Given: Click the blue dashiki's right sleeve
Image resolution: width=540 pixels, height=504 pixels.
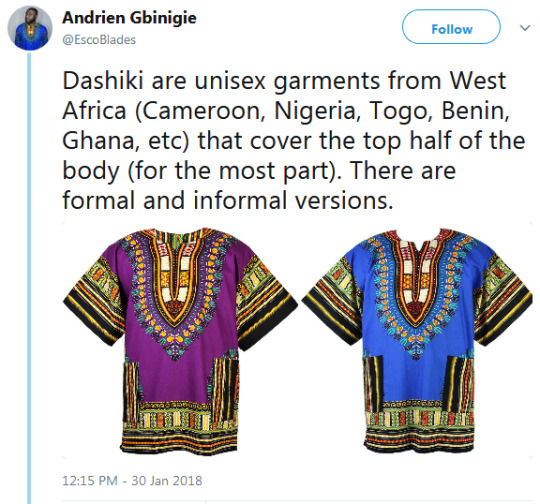Looking at the screenshot, I should (x=502, y=298).
